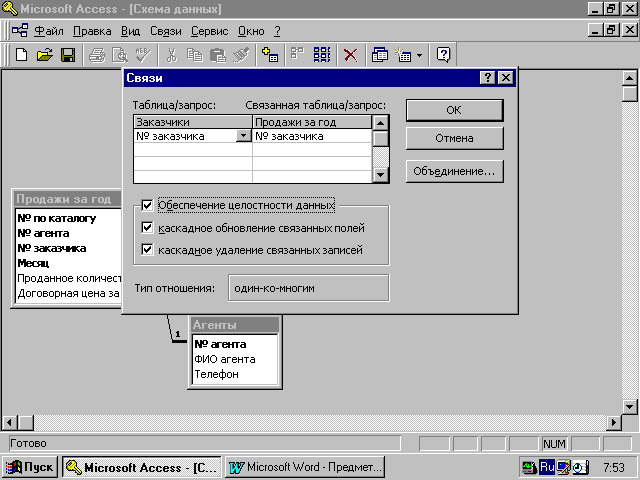
Task: Click the Тип отношения field один-ко-многим
Action: [x=309, y=288]
